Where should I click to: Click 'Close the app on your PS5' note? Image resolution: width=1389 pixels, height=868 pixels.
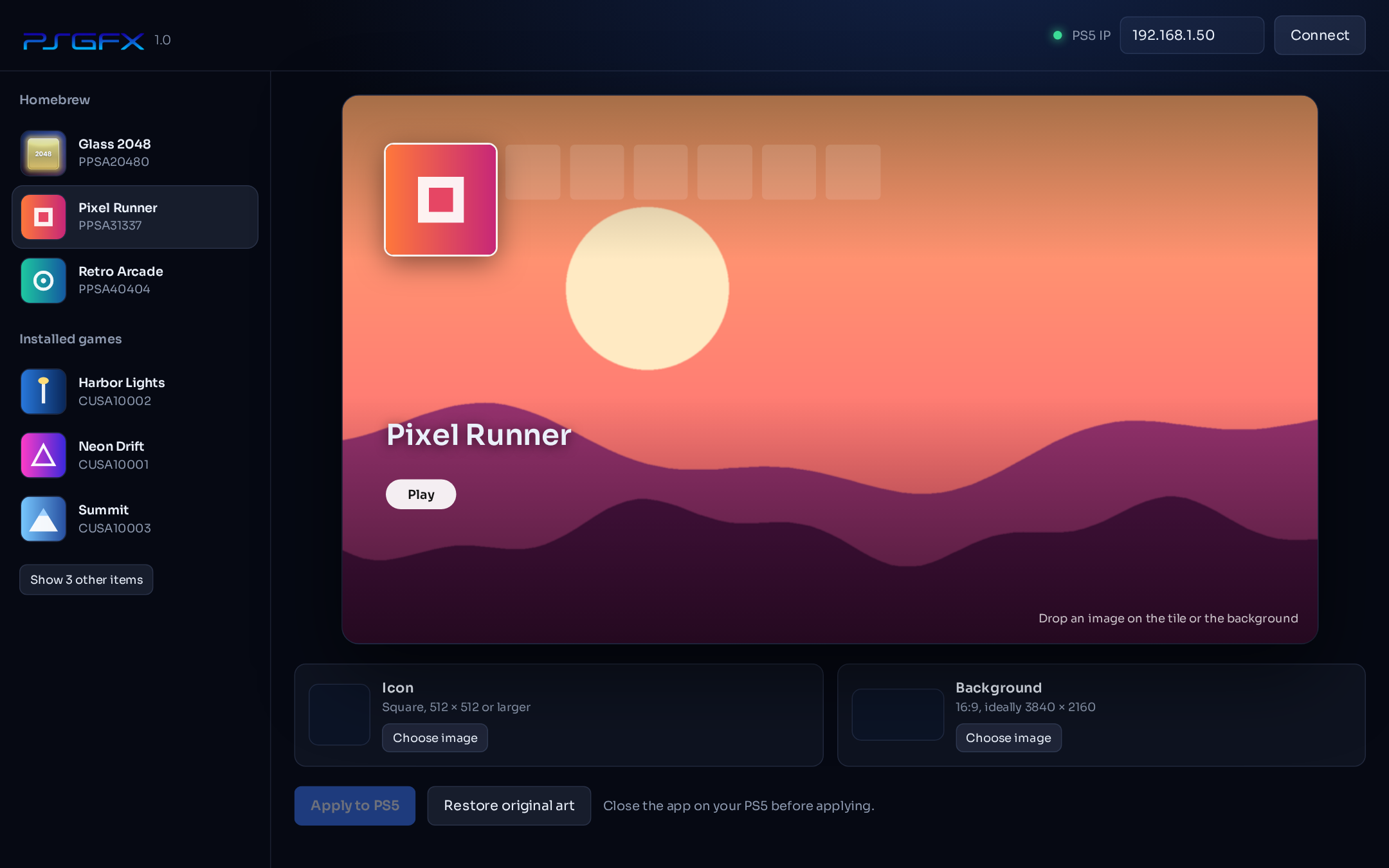pos(738,806)
